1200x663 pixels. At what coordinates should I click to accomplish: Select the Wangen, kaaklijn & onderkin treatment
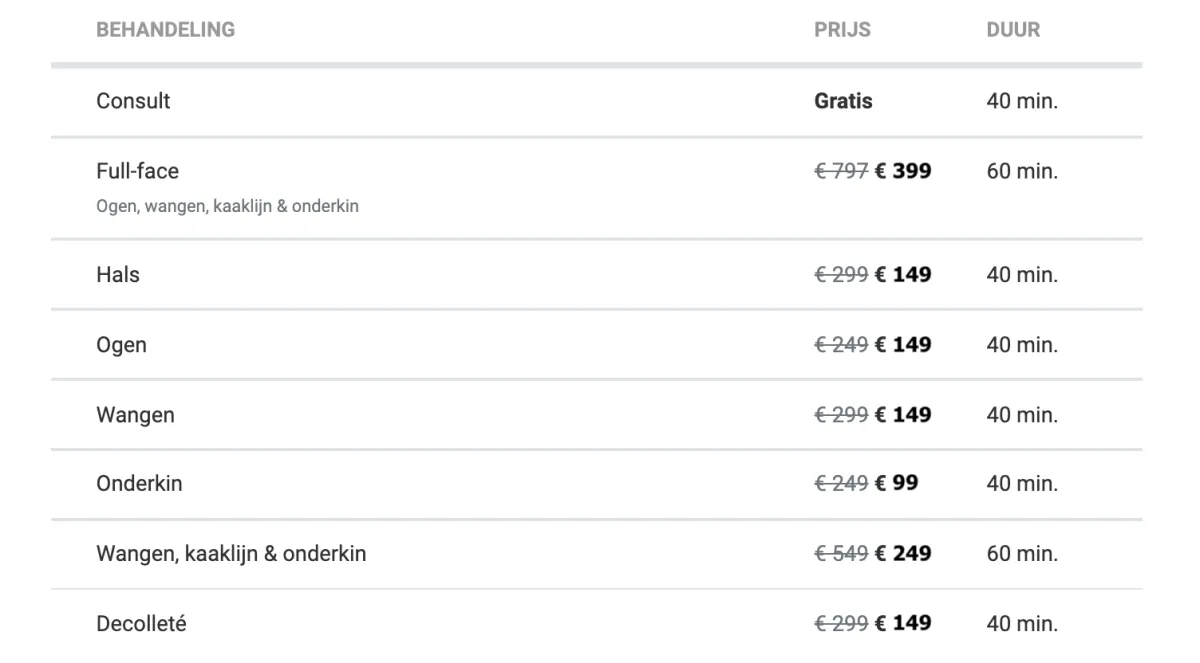pyautogui.click(x=231, y=553)
